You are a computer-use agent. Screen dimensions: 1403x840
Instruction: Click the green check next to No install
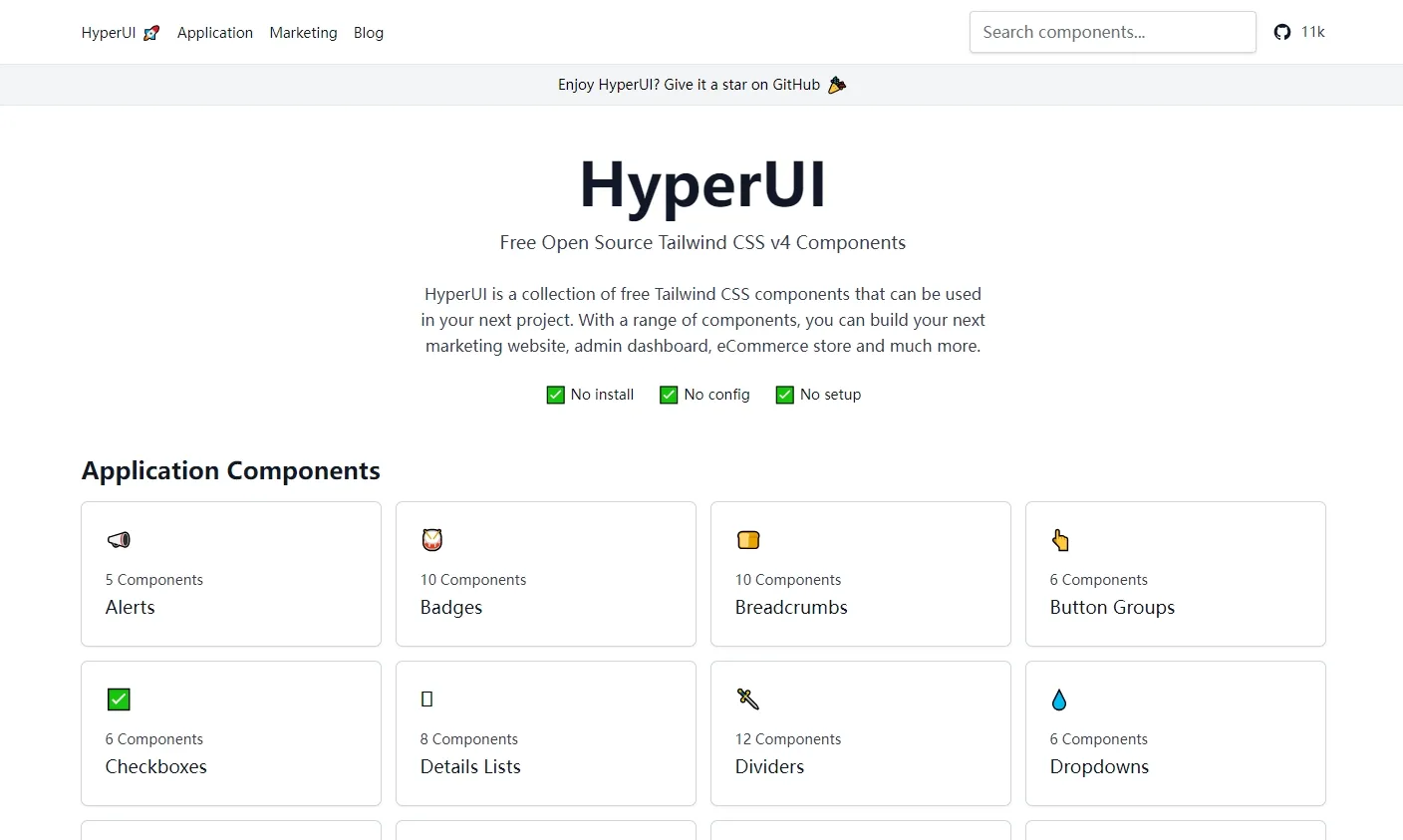(x=556, y=395)
